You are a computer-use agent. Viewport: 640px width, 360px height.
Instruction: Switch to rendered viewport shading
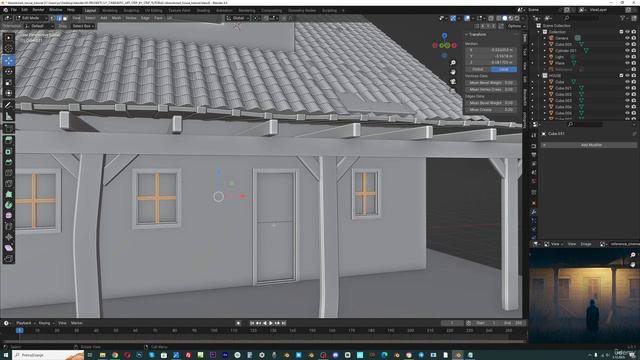click(517, 18)
